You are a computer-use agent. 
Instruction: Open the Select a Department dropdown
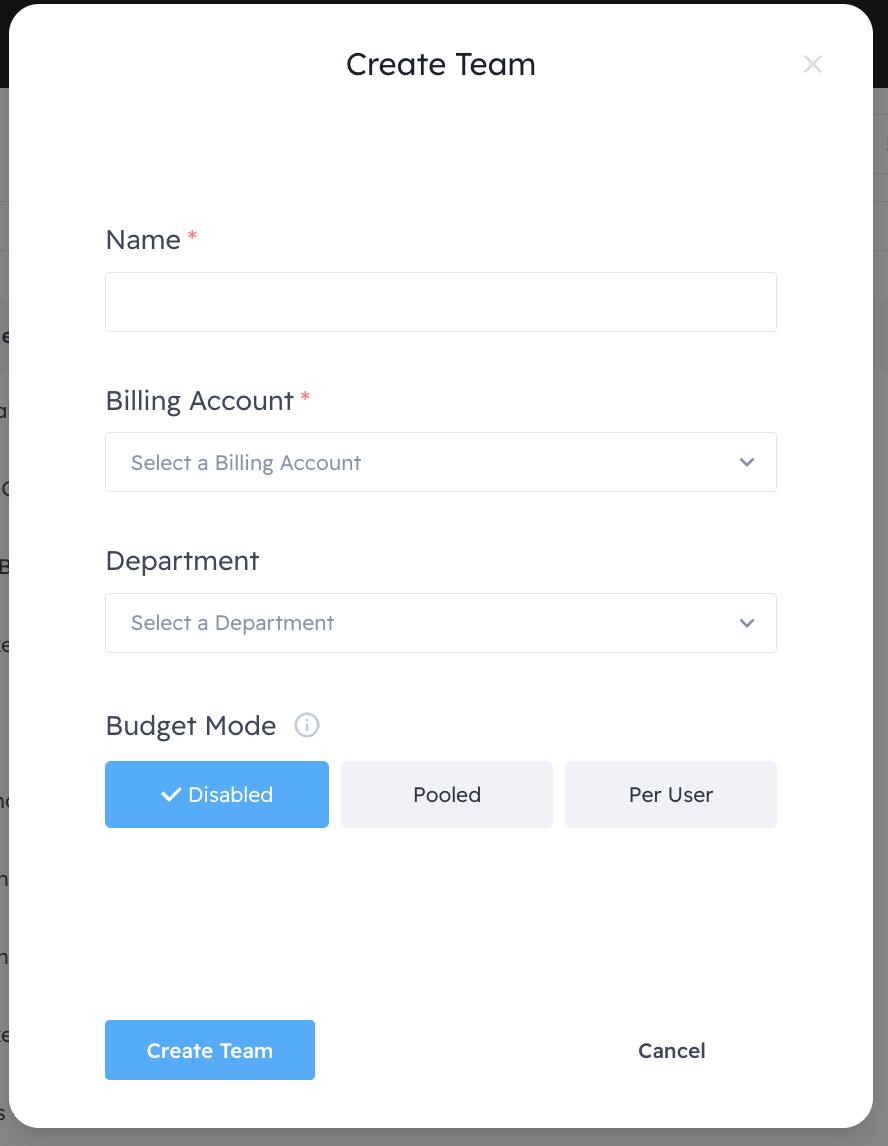[x=441, y=622]
